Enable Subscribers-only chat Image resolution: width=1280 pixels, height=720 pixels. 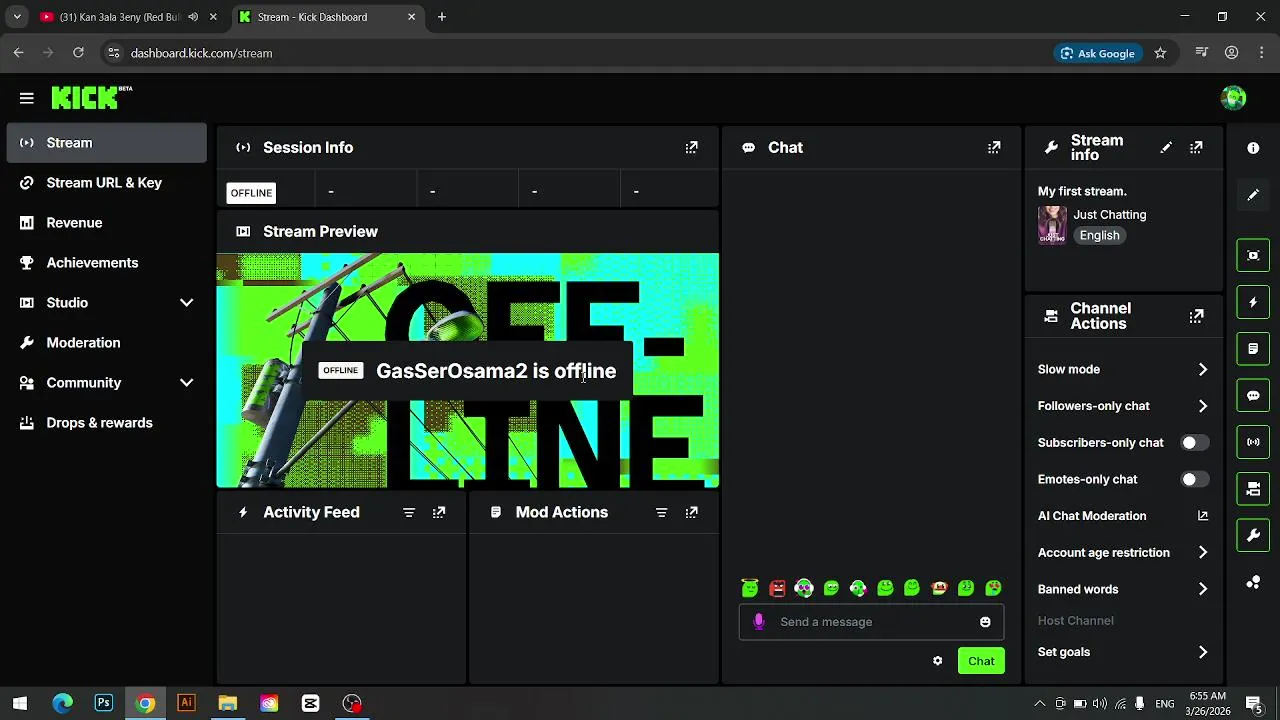tap(1194, 442)
